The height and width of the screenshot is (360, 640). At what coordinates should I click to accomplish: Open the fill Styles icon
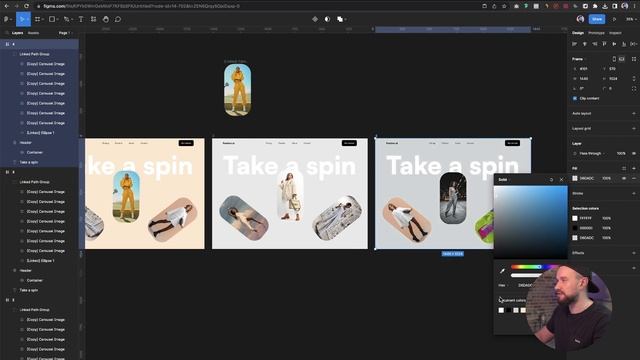click(x=624, y=168)
